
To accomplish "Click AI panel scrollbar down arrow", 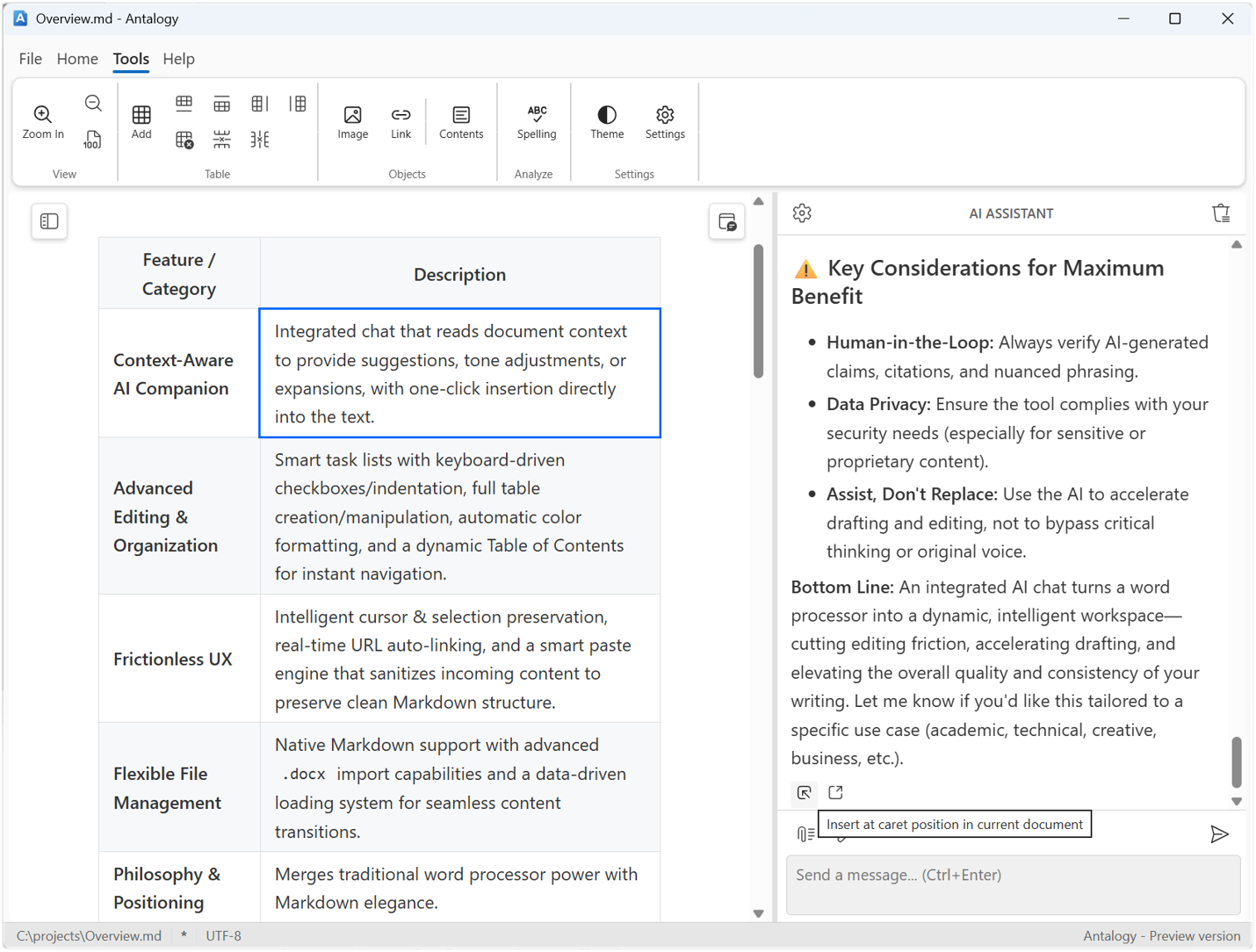I will [x=1237, y=801].
